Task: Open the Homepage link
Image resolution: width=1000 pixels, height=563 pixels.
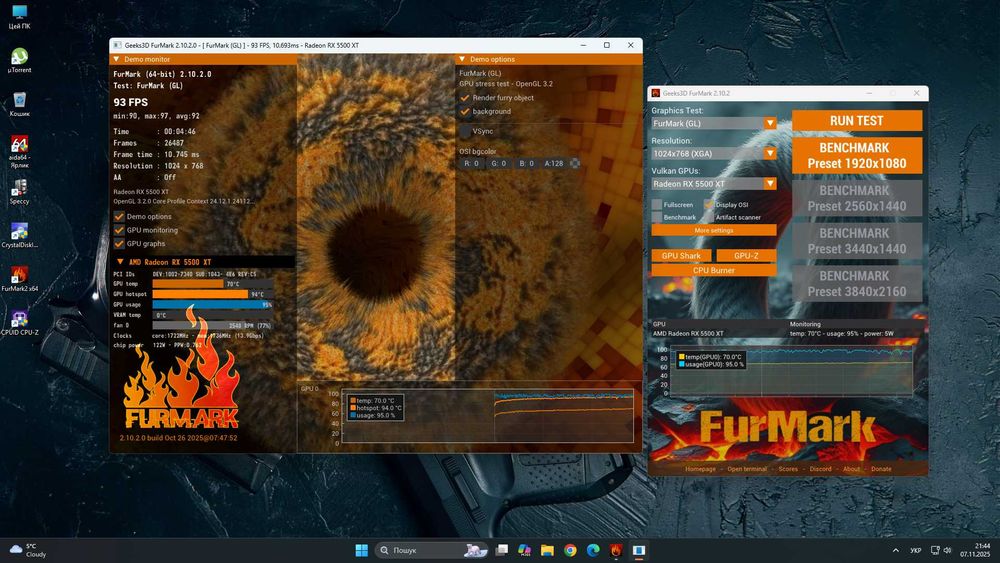Action: click(x=700, y=469)
